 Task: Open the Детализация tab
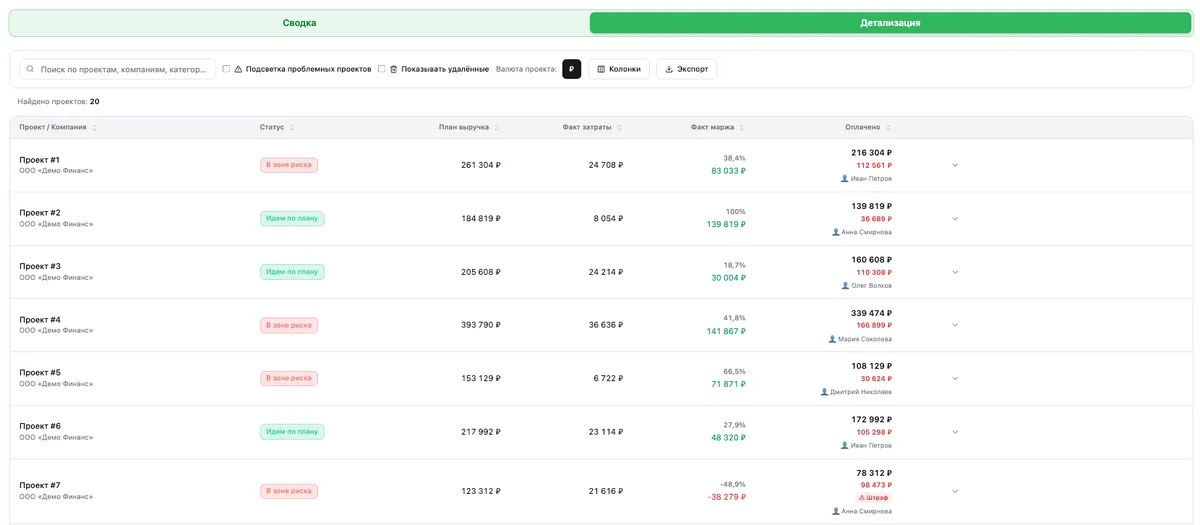point(890,23)
